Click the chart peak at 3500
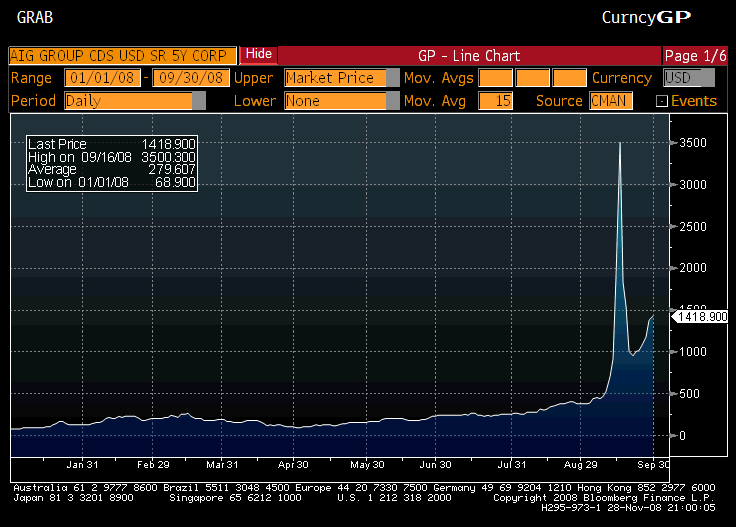 point(620,144)
